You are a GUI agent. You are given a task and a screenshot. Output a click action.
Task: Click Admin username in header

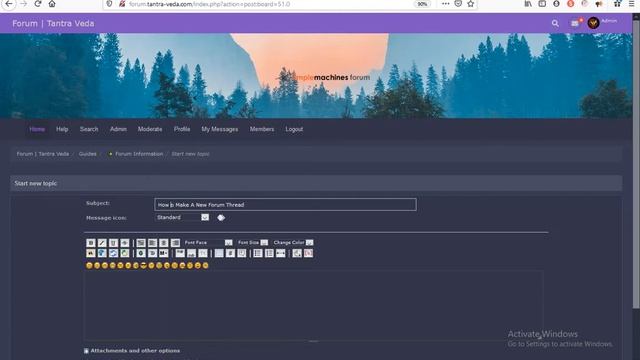point(609,20)
